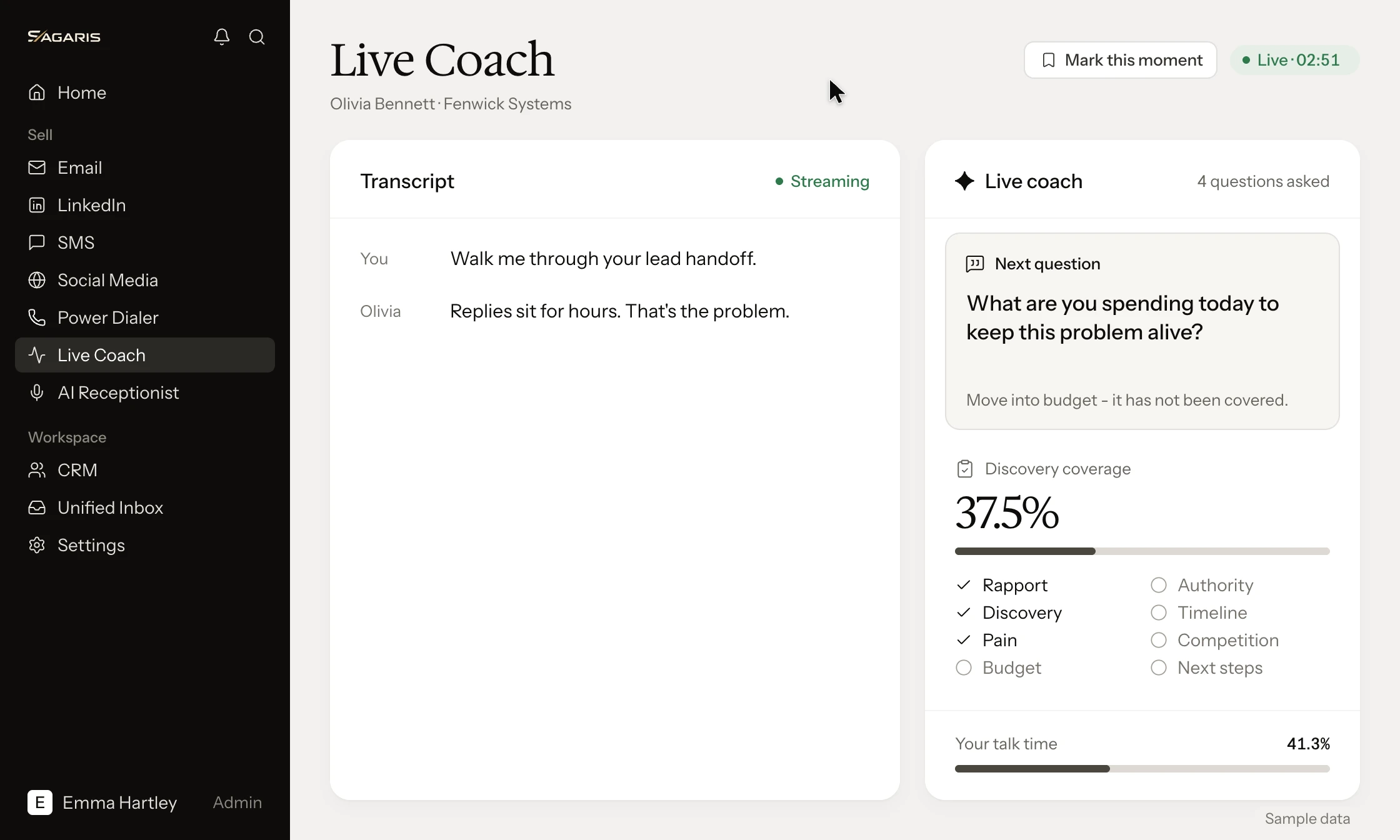Image resolution: width=1400 pixels, height=840 pixels.
Task: Click the Pain checkmark item
Action: pos(987,640)
